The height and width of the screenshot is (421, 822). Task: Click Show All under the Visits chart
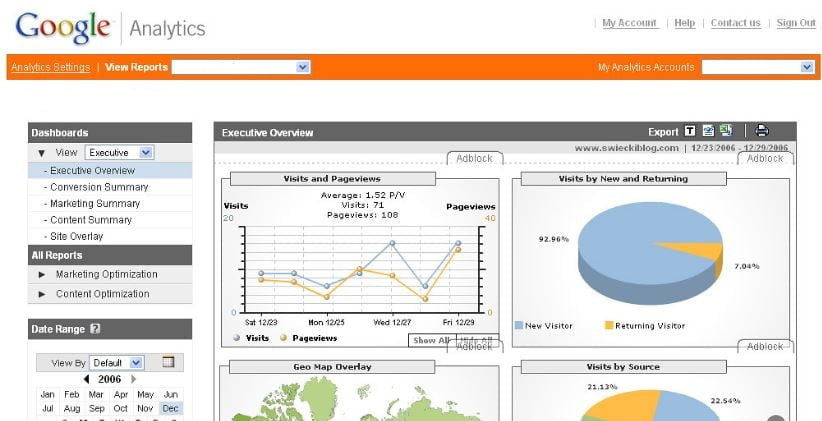pos(432,340)
